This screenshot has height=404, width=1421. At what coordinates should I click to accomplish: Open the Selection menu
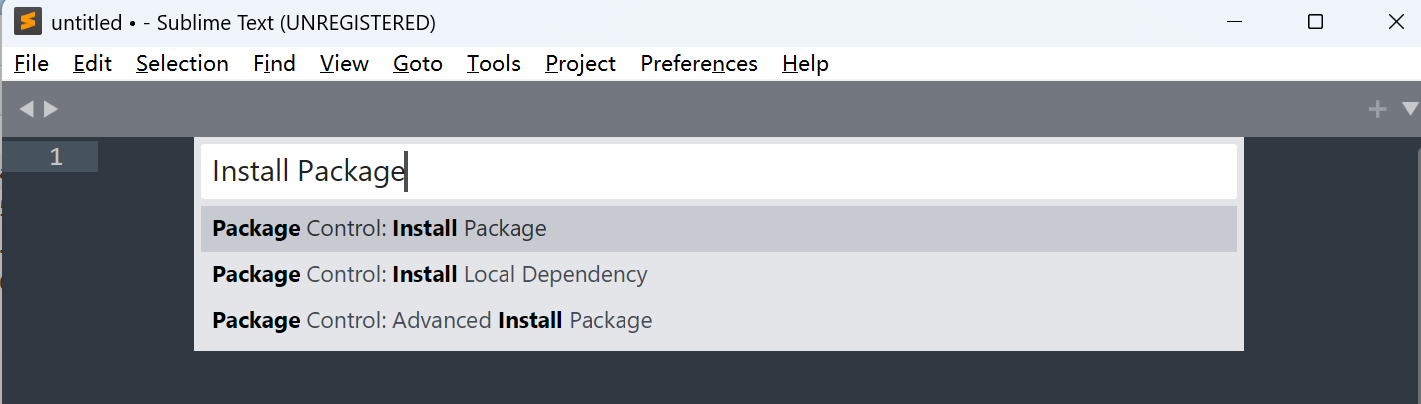(x=182, y=64)
